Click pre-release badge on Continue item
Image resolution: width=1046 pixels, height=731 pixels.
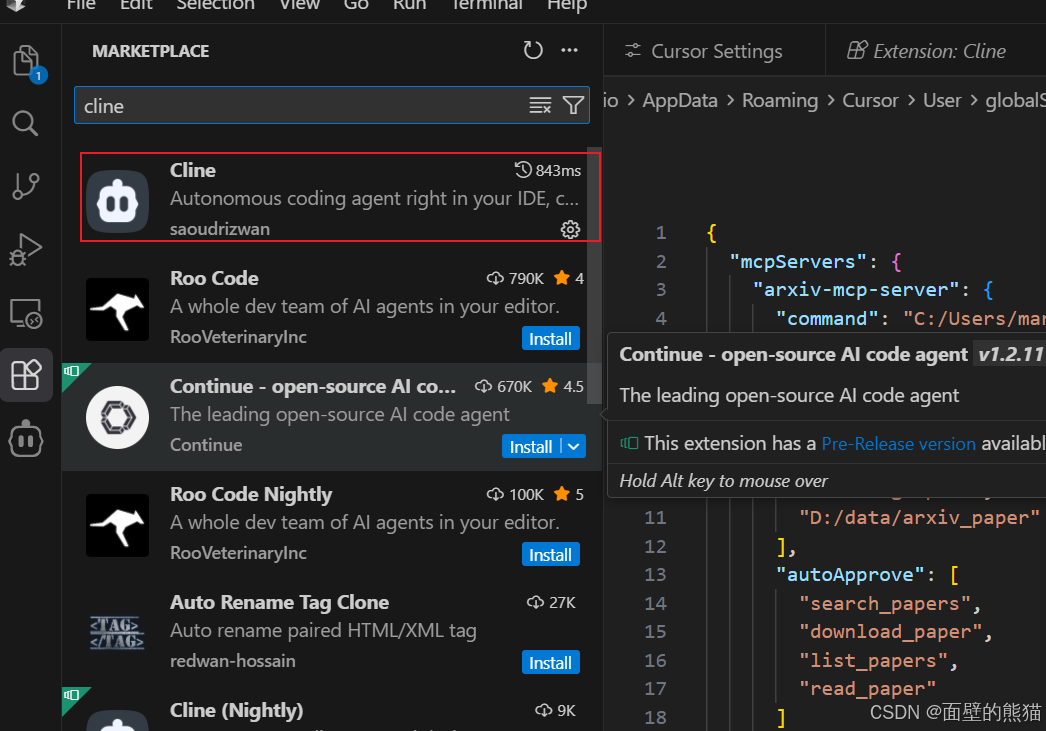pyautogui.click(x=72, y=372)
